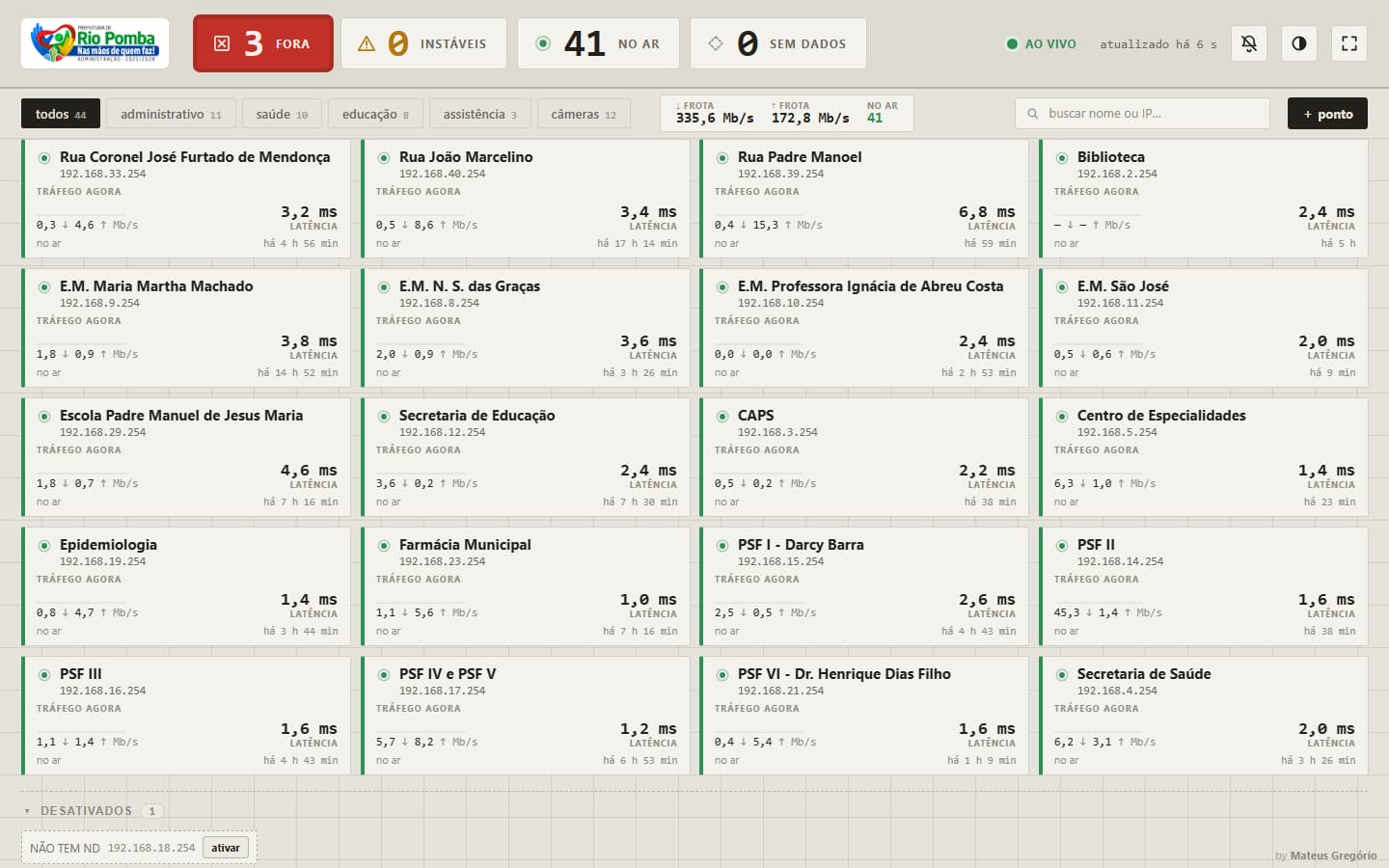This screenshot has width=1389, height=868.
Task: Click status icon of Secretaria de Educação
Action: (x=384, y=417)
